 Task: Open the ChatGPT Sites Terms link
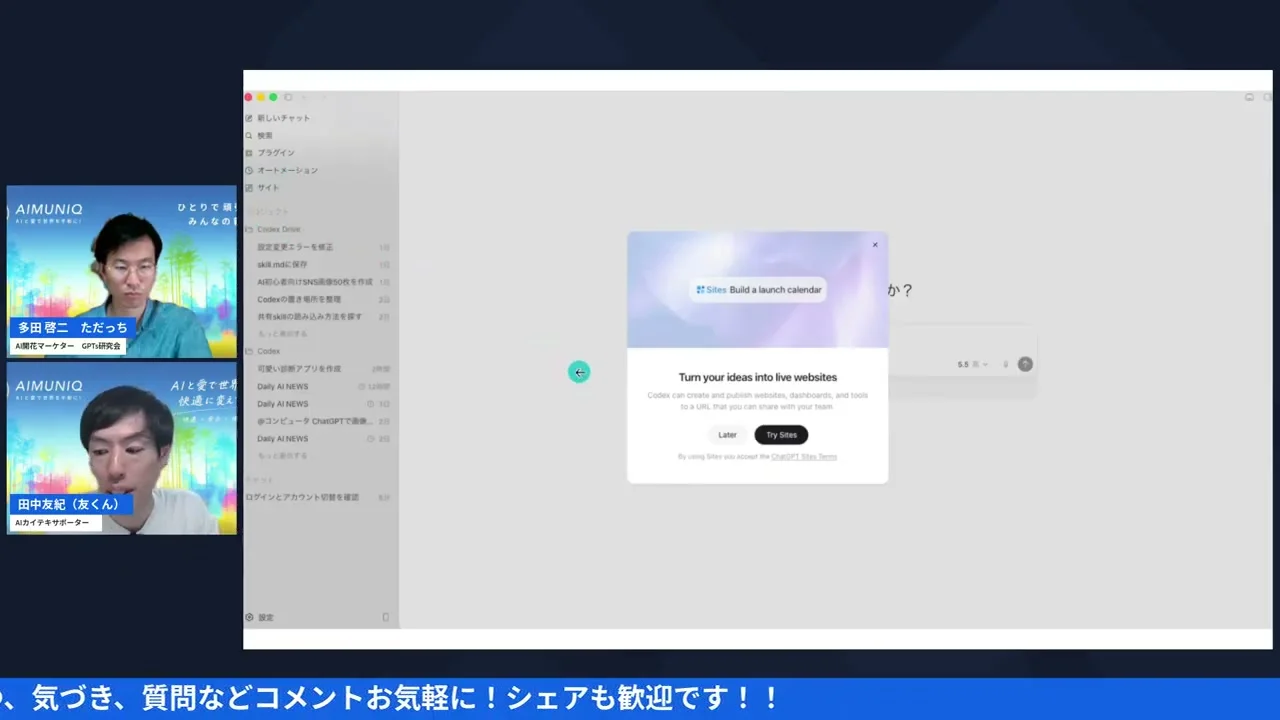click(804, 457)
